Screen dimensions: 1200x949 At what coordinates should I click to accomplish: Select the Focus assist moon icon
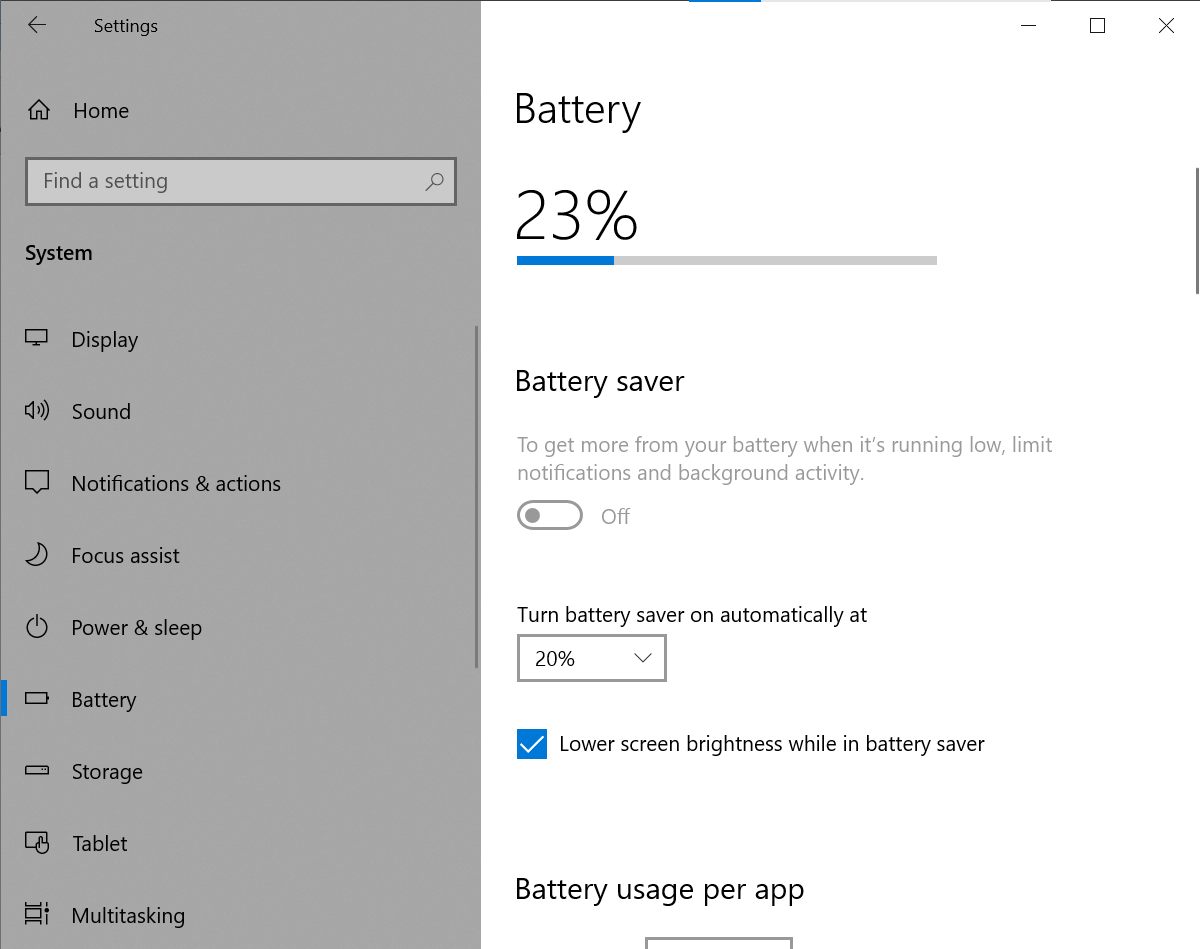[36, 555]
